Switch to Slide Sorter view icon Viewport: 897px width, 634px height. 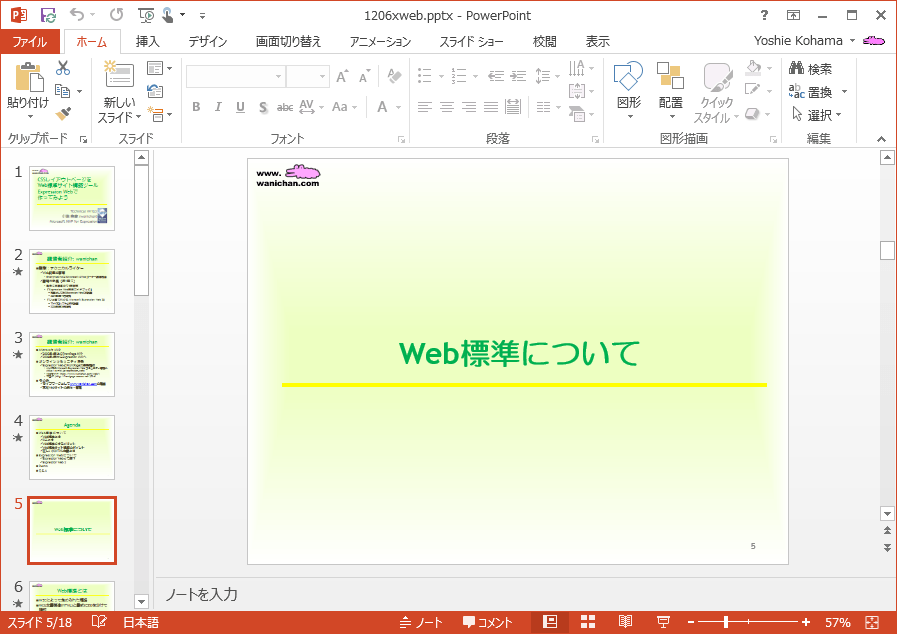click(588, 622)
